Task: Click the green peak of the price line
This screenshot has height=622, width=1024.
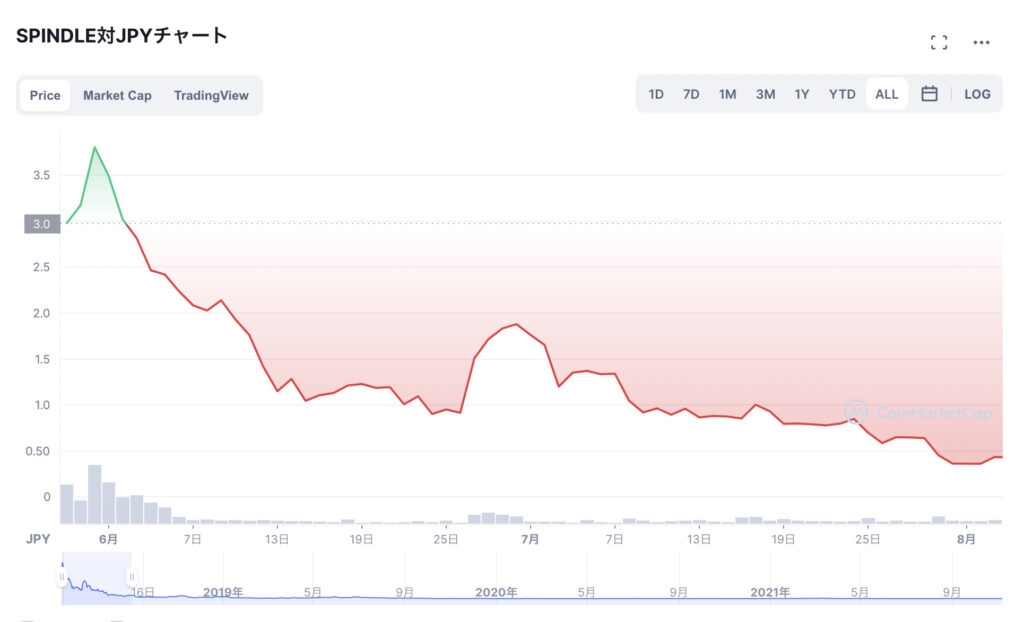Action: [x=95, y=148]
